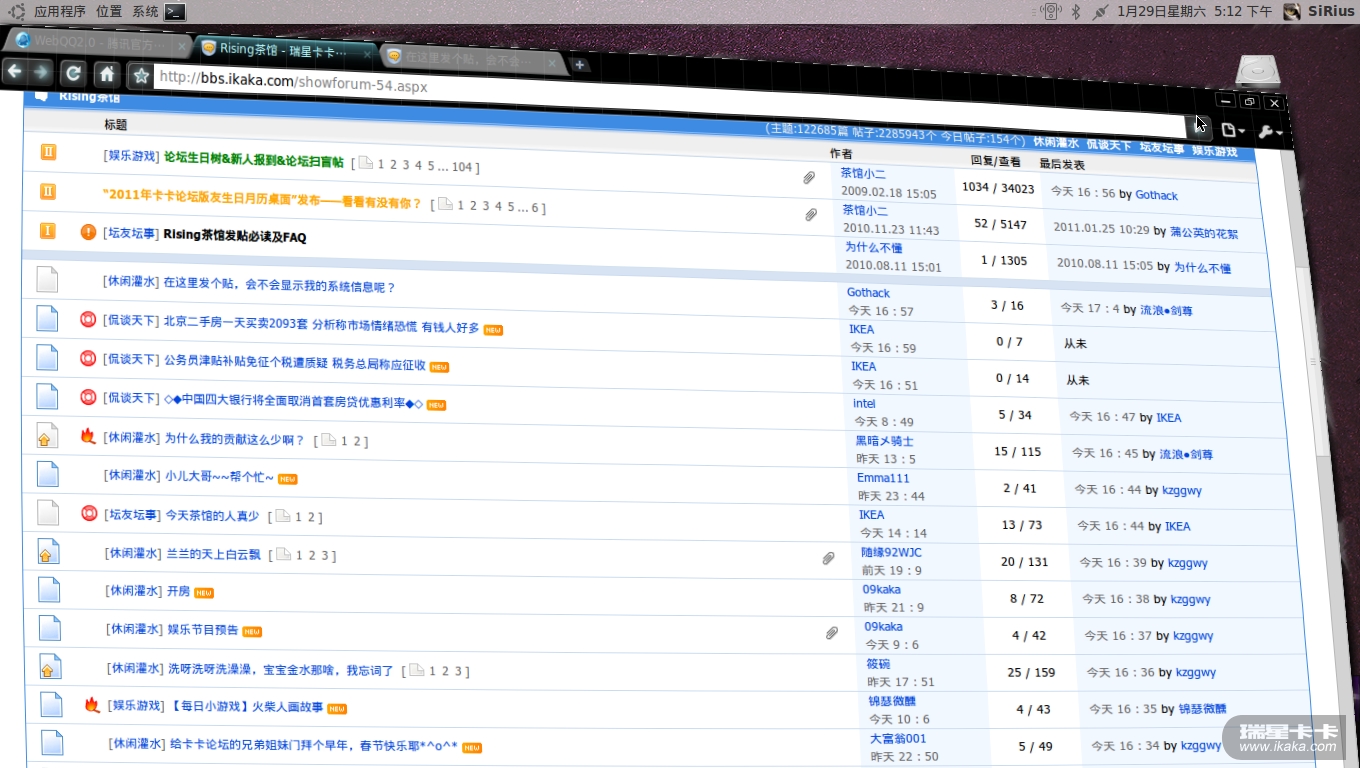Click the exclamation icon beside Rising茶馆发贴必读及FAQ

point(88,232)
